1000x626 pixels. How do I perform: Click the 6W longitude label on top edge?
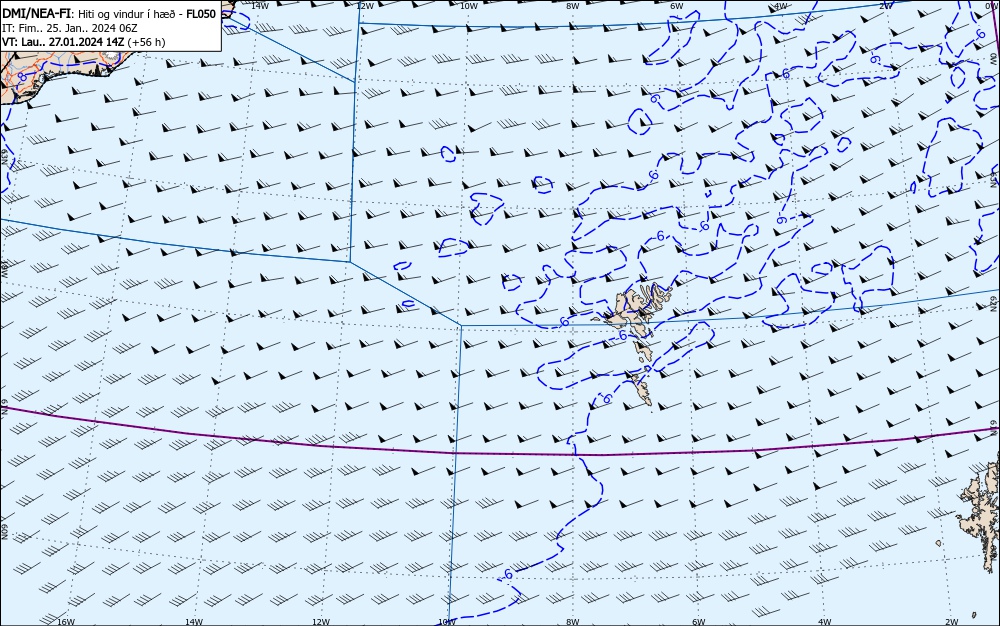(677, 5)
